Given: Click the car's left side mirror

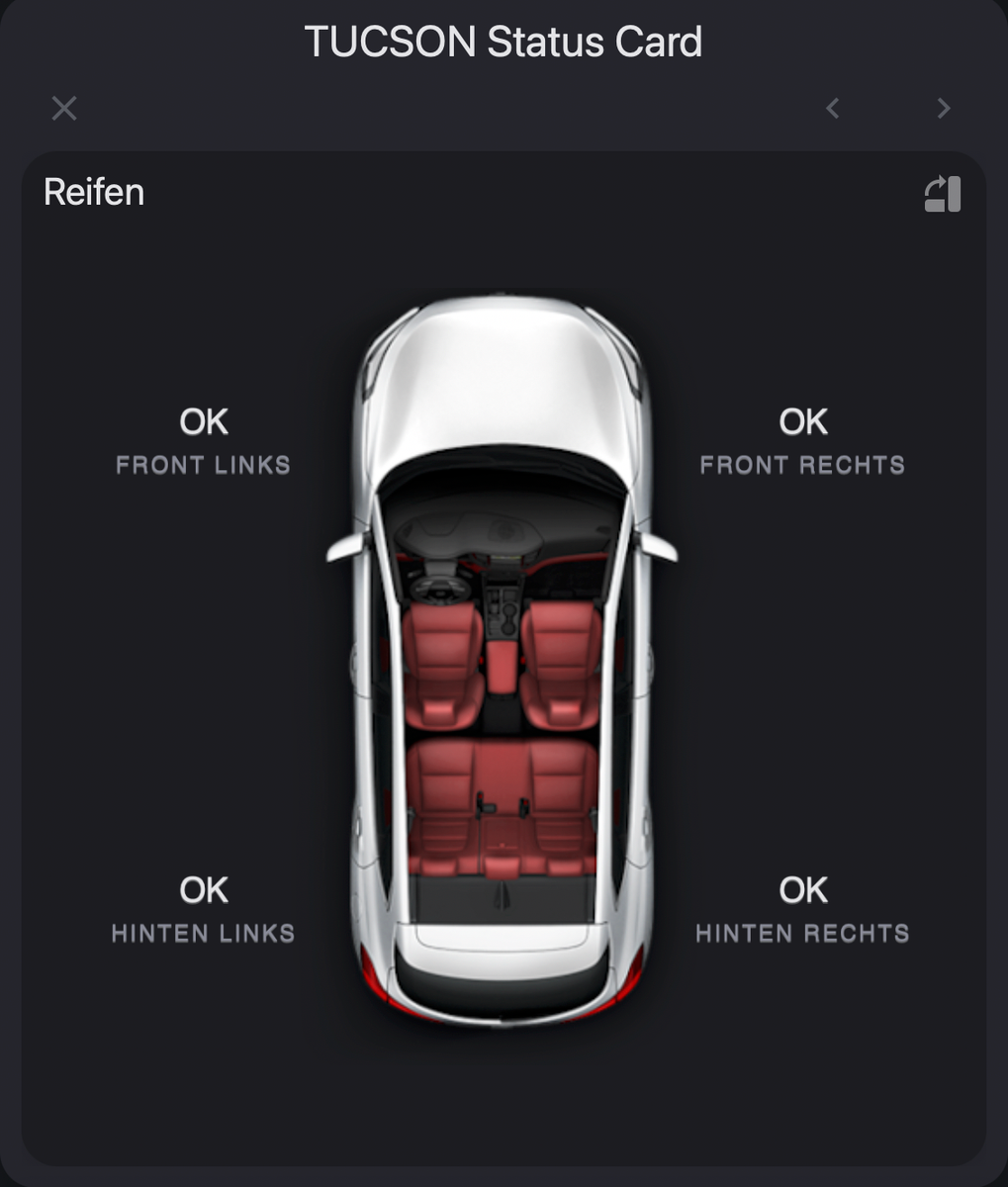Looking at the screenshot, I should [349, 547].
